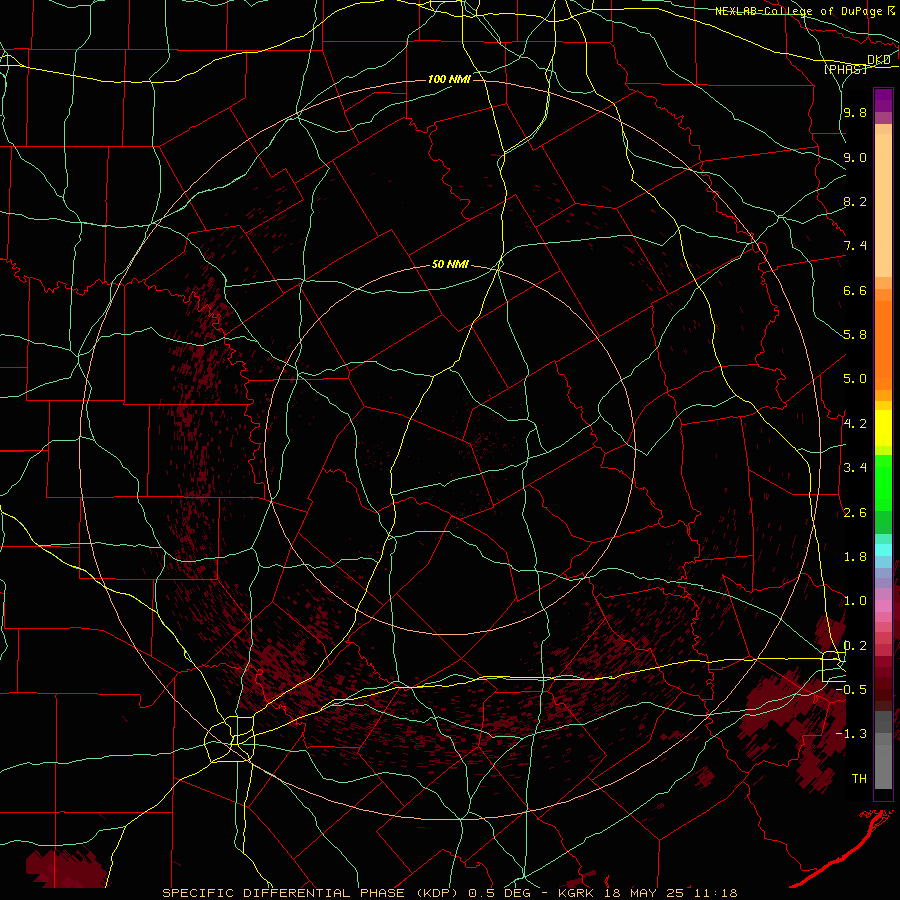Screen dimensions: 900x900
Task: Click the bright orange color scale segment
Action: click(883, 346)
